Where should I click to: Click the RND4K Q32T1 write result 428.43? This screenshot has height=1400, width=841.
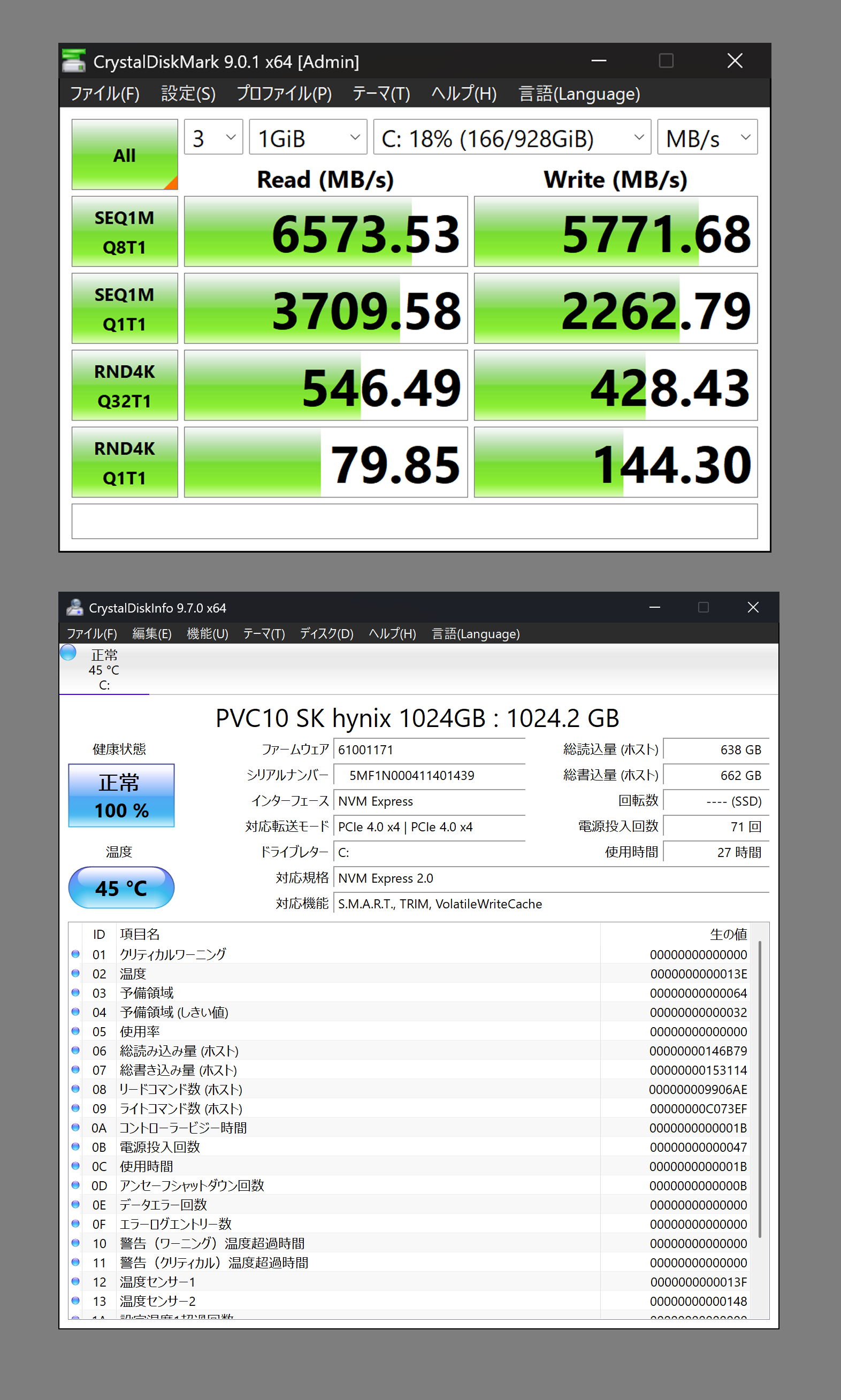615,385
